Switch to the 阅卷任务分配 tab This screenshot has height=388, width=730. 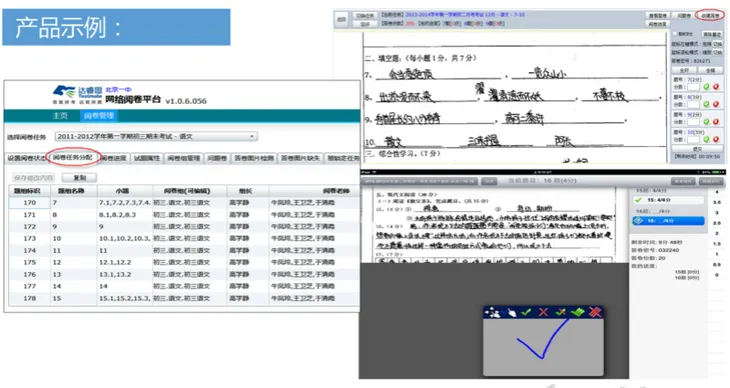(73, 157)
